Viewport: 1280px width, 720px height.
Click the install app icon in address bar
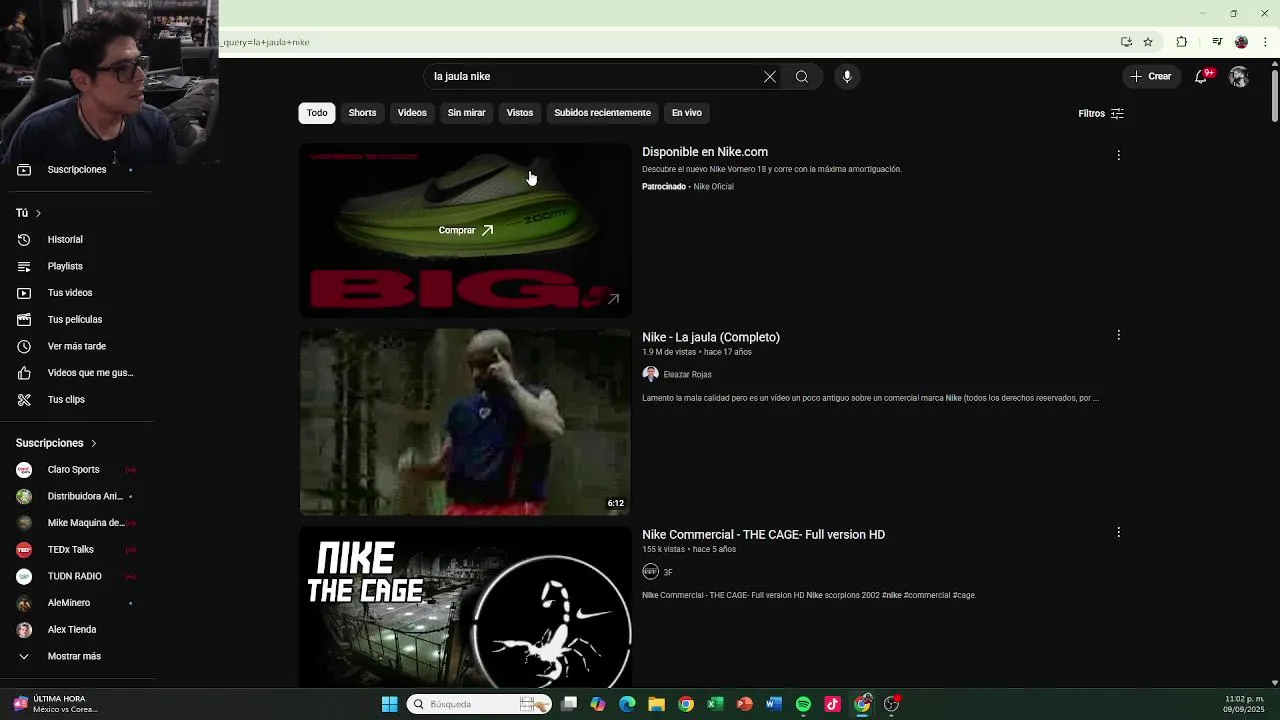coord(1126,42)
